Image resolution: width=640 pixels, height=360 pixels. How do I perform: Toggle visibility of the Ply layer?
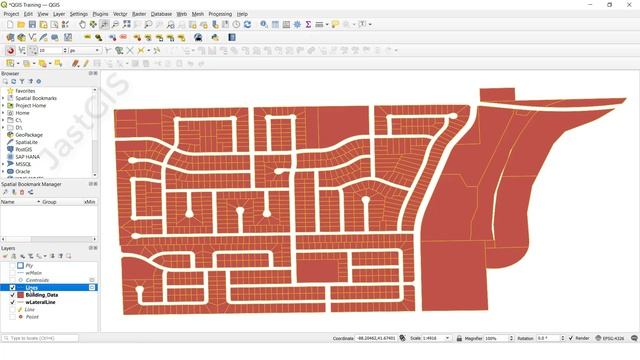[x=12, y=266]
